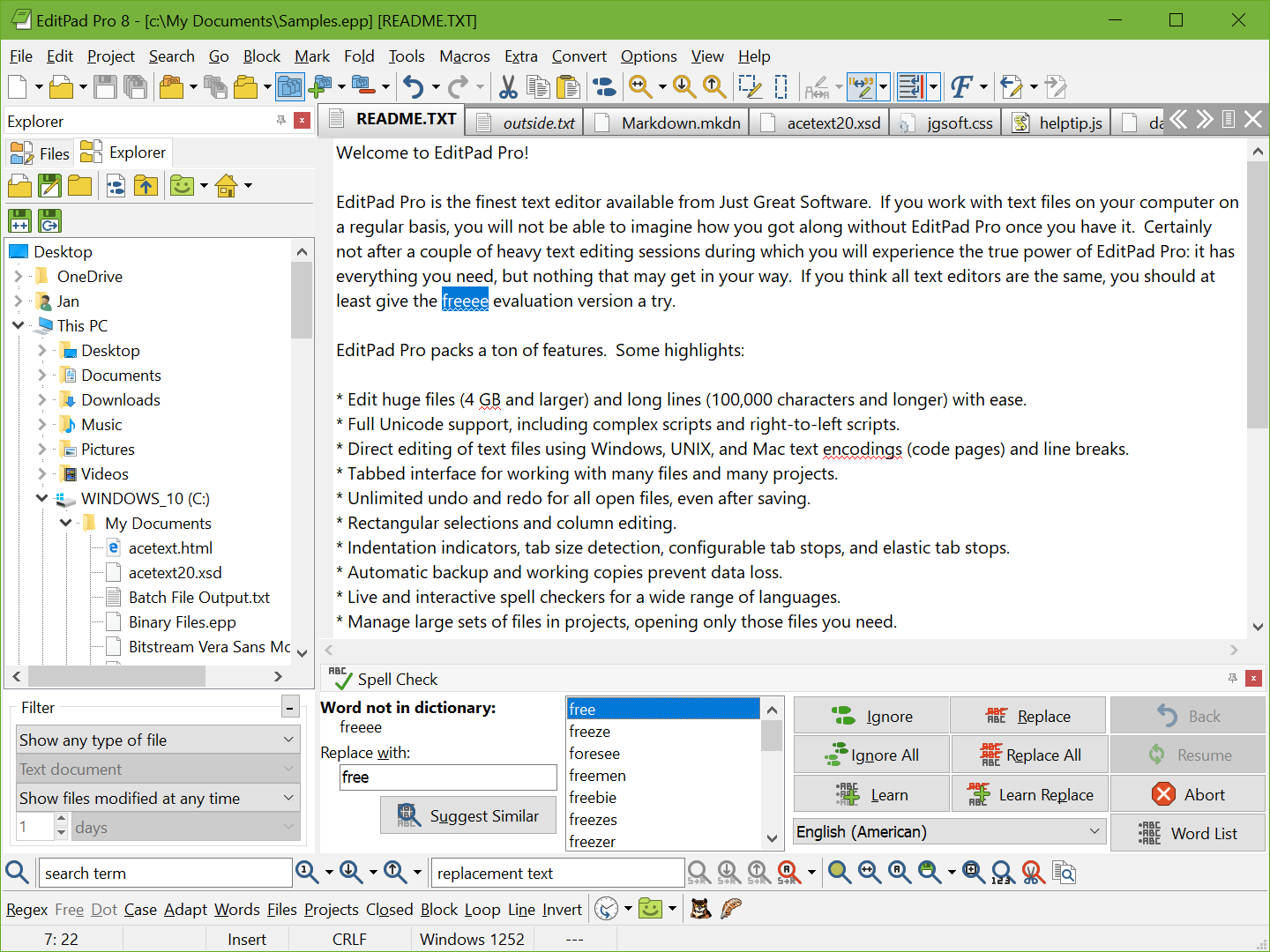Click the Spell Check ABC checkmark icon

tap(340, 678)
